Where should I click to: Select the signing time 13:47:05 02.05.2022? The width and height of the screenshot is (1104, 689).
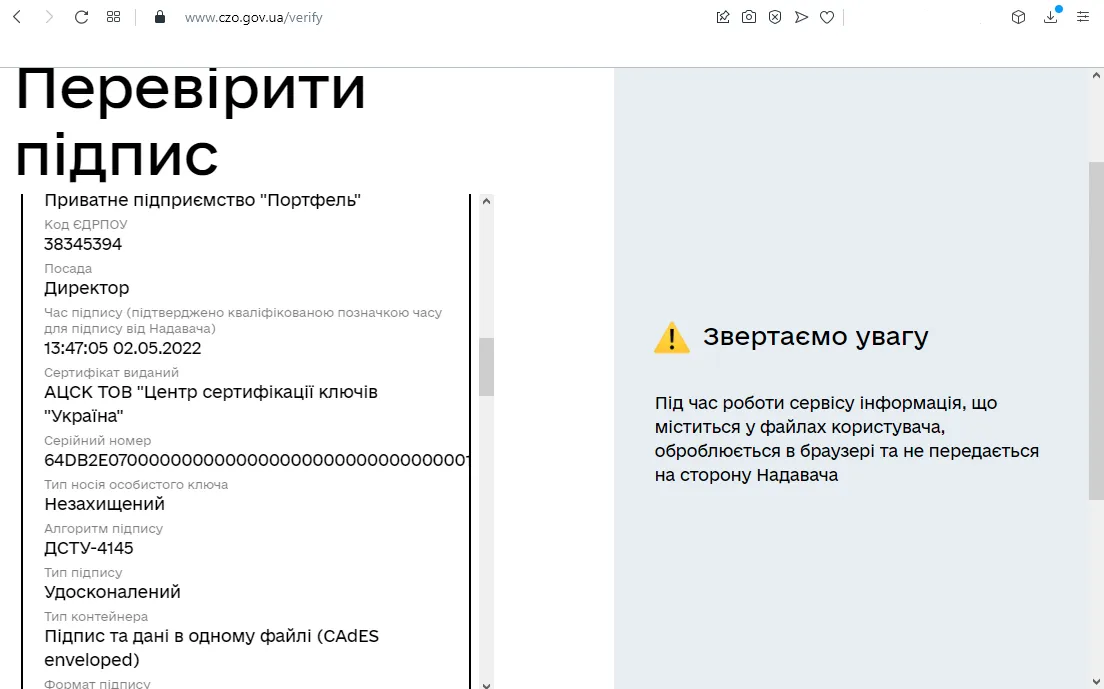pyautogui.click(x=123, y=348)
